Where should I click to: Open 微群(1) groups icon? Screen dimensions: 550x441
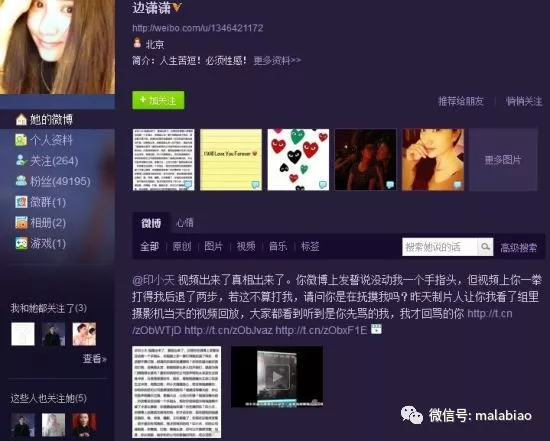click(x=21, y=202)
